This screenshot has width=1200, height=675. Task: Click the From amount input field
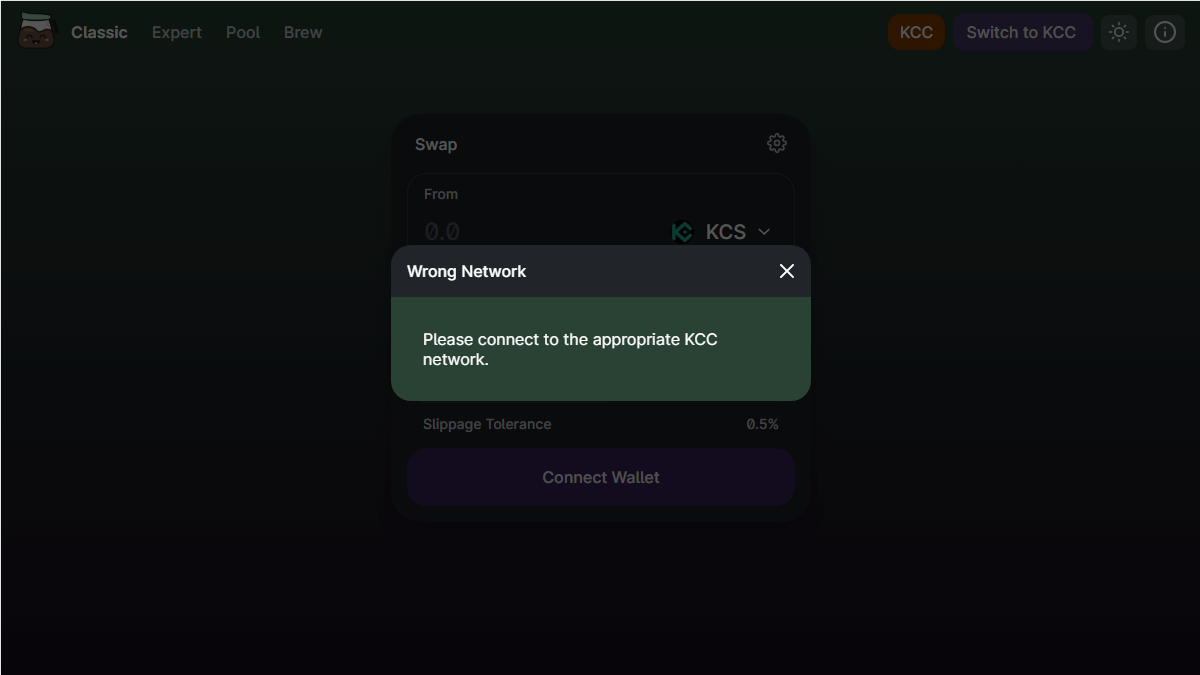coord(530,232)
